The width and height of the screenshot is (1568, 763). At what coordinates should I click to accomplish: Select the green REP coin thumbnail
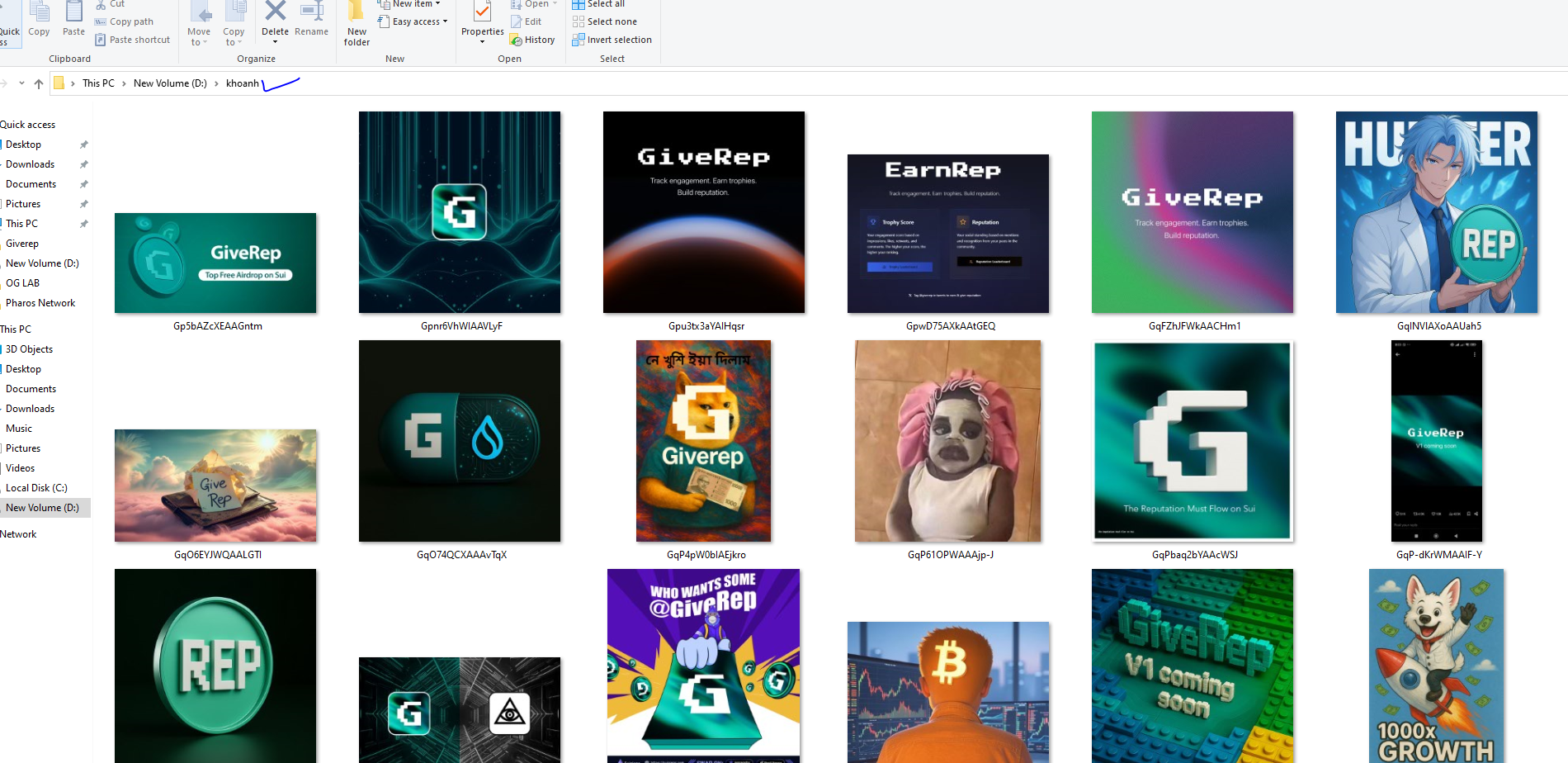click(215, 666)
